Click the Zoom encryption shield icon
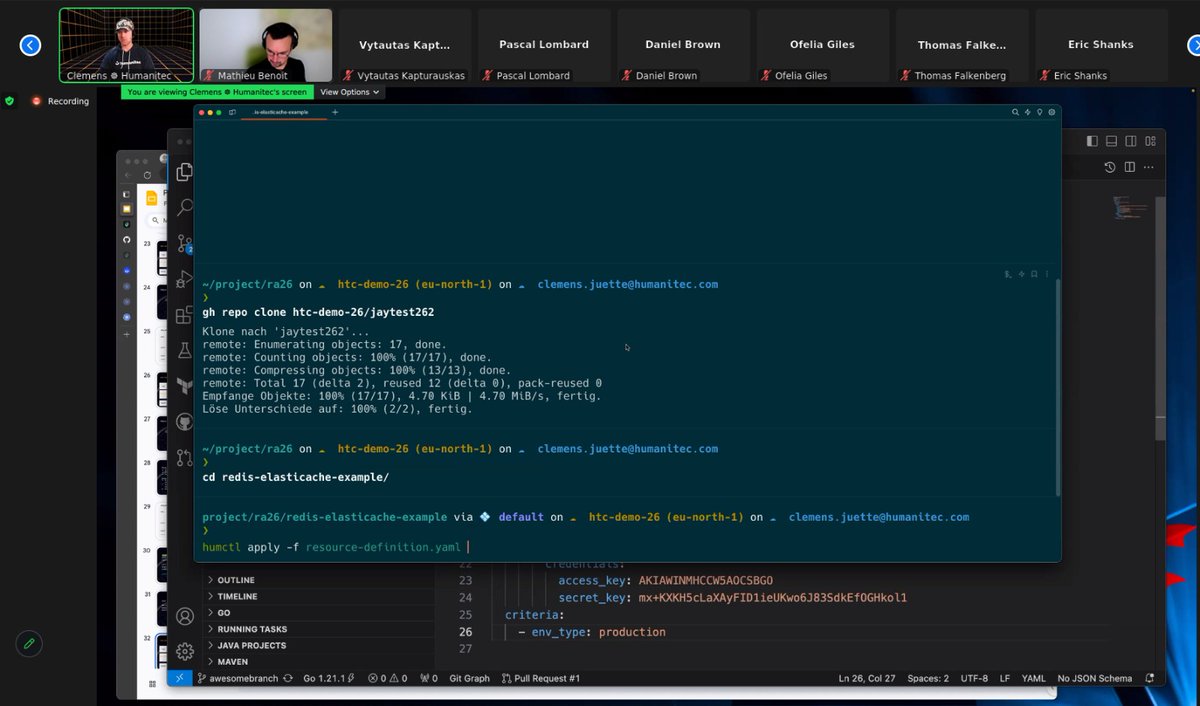Screen dimensions: 1200x706 click(x=9, y=101)
